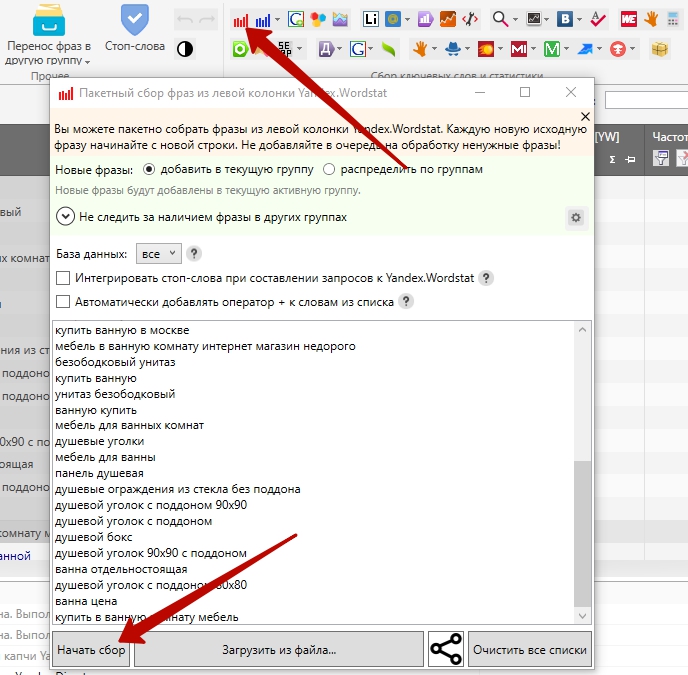Open Yandex.Wordstat left column batch collection (red bars)
Viewport: 688px width, 675px height.
[240, 20]
